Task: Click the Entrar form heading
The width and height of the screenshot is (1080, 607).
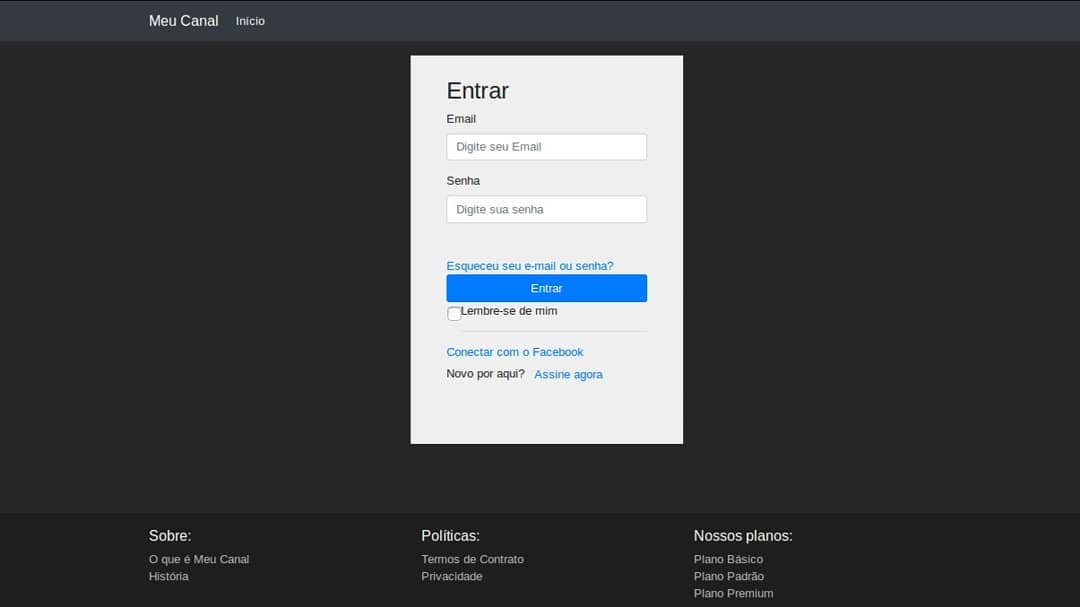Action: (477, 90)
